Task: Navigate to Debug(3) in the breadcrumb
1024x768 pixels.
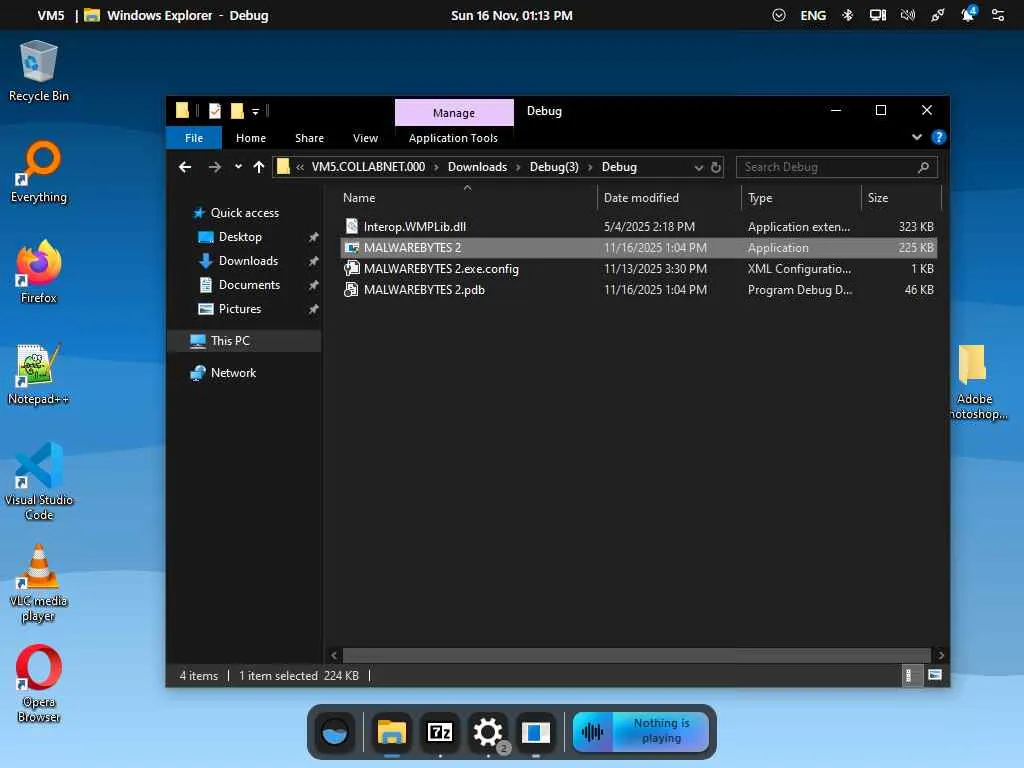Action: coord(554,167)
